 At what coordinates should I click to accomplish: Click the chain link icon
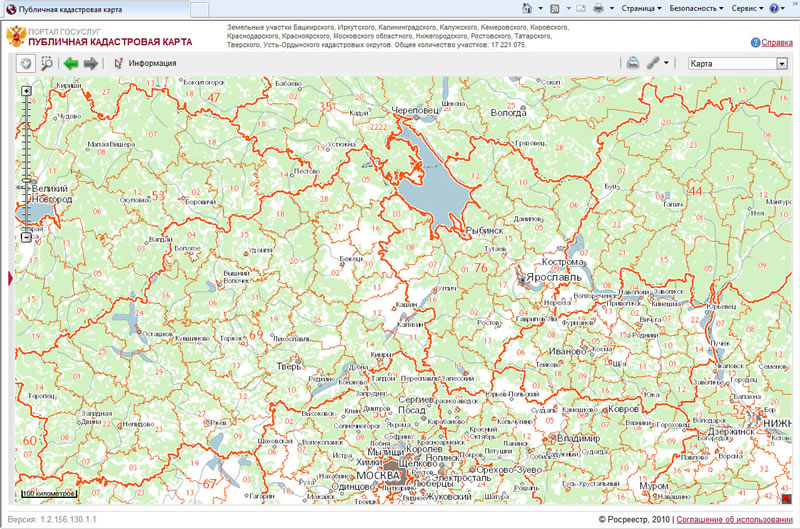click(x=653, y=63)
